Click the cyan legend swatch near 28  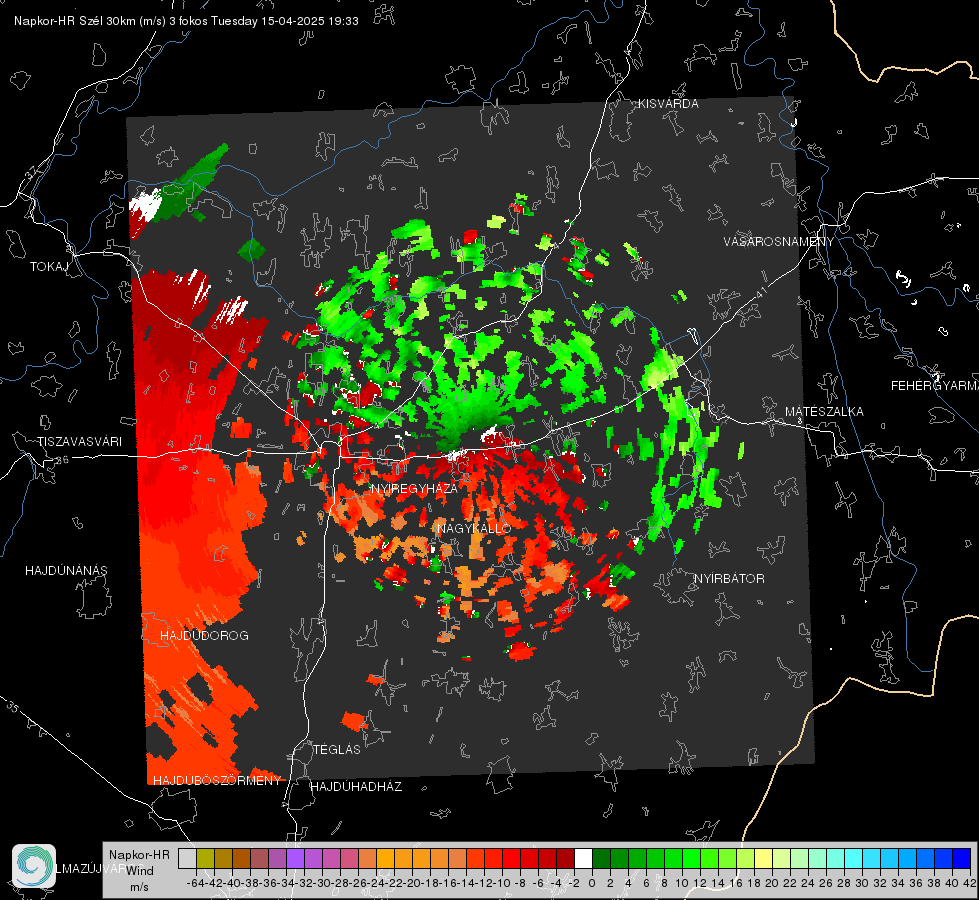coord(854,858)
